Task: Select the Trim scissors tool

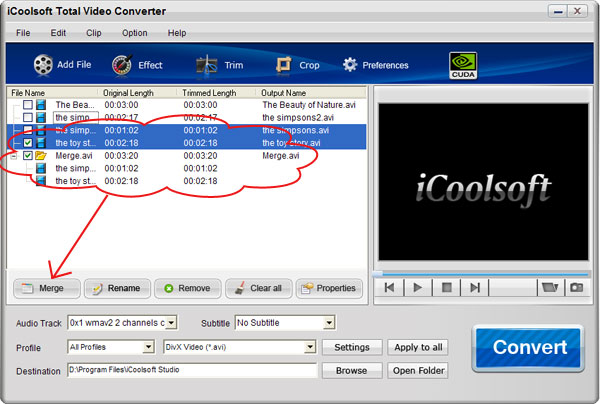Action: pyautogui.click(x=206, y=65)
